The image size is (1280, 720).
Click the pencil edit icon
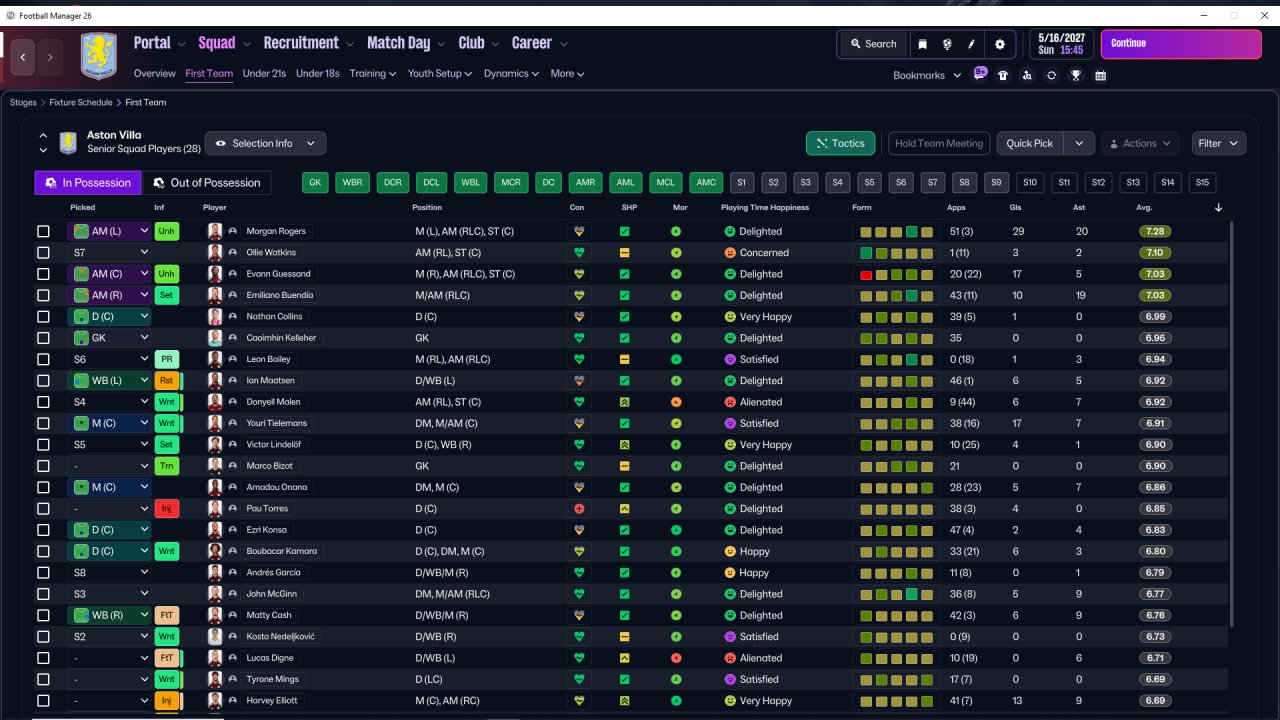(x=972, y=44)
